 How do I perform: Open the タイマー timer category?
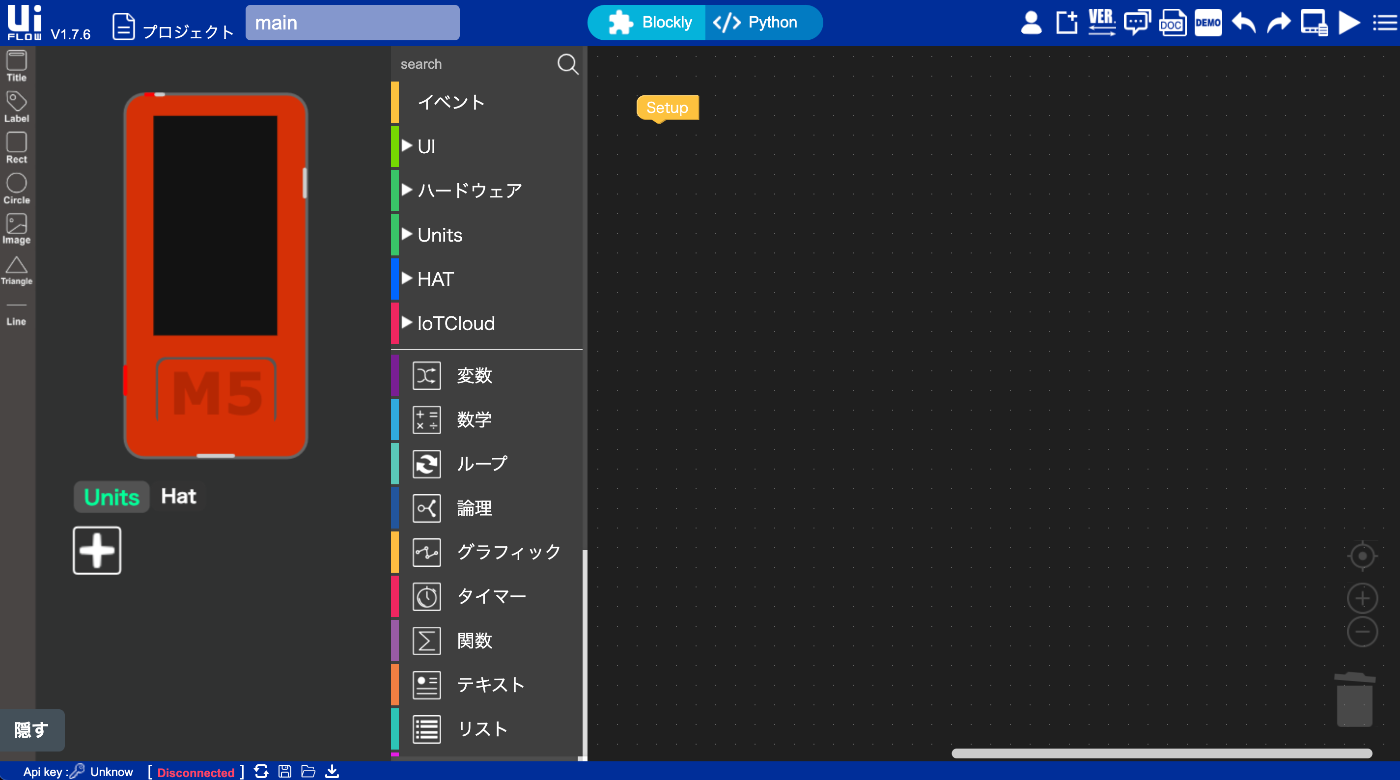(486, 596)
